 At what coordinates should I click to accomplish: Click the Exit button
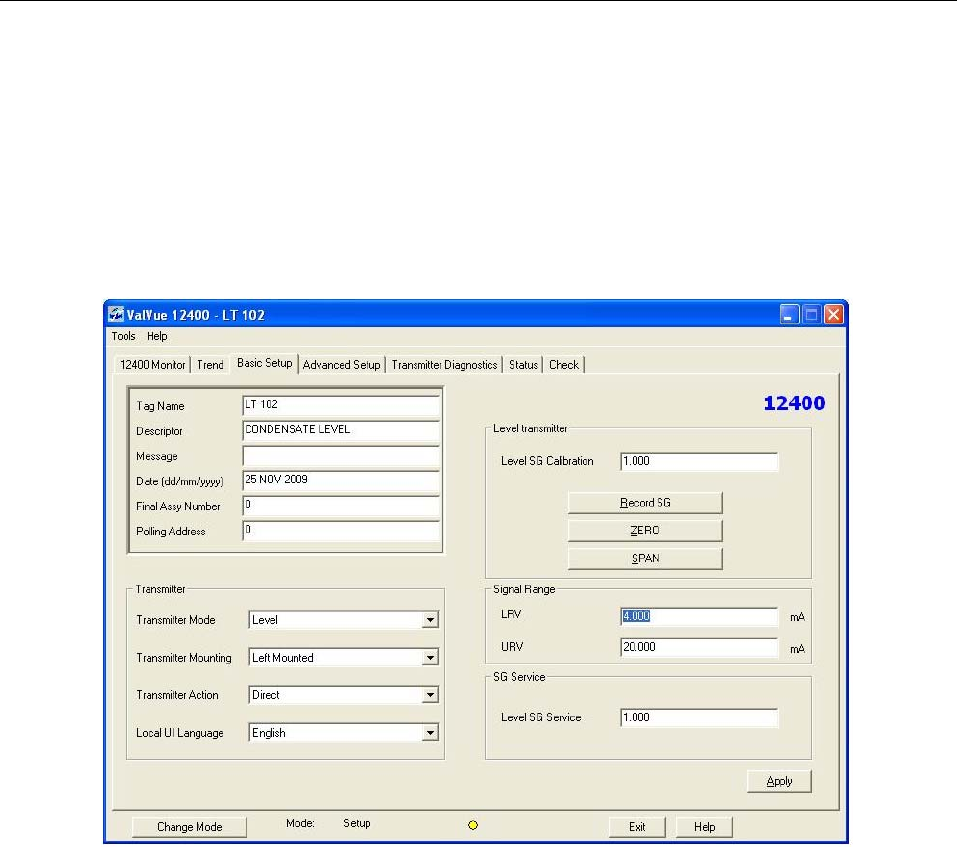pyautogui.click(x=637, y=827)
